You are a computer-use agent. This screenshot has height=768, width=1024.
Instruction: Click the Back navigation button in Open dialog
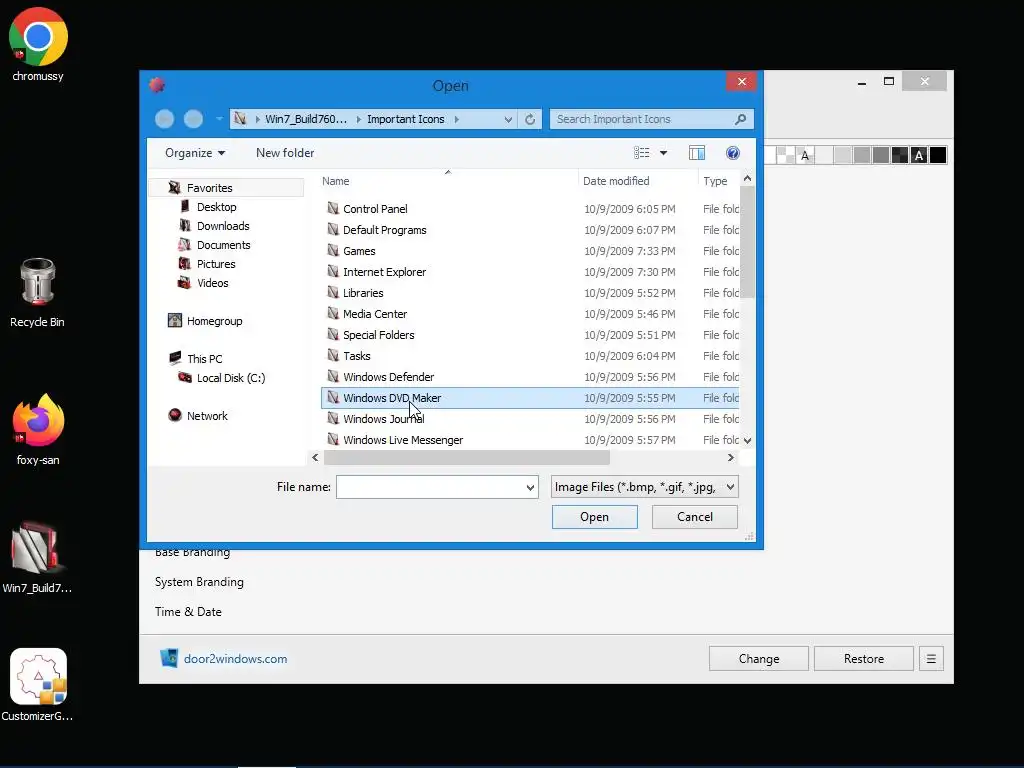pos(165,119)
